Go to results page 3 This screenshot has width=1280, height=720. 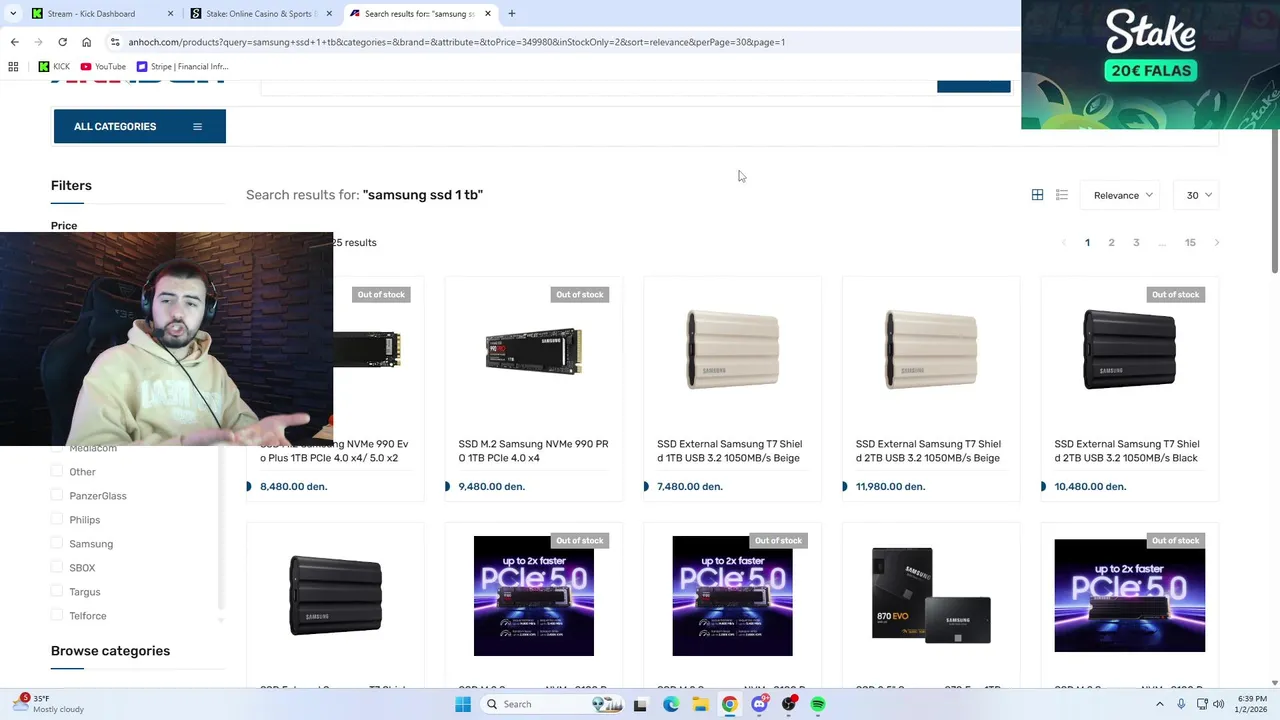pos(1136,242)
